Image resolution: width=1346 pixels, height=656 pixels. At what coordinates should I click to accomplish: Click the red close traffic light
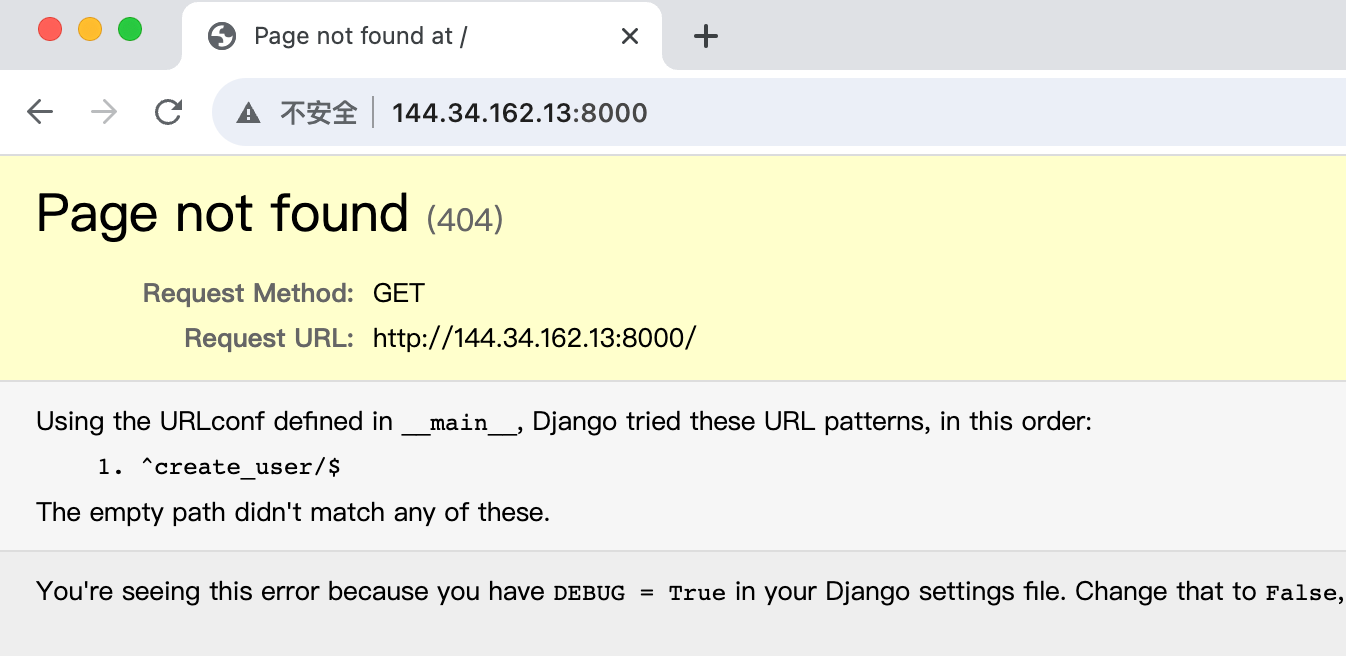tap(50, 29)
